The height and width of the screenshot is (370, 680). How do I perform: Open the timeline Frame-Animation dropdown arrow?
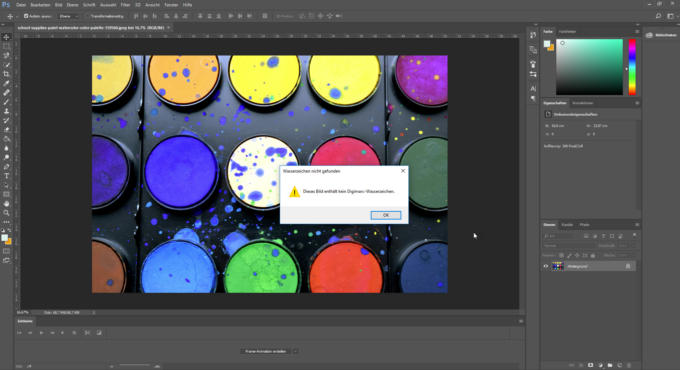point(295,351)
